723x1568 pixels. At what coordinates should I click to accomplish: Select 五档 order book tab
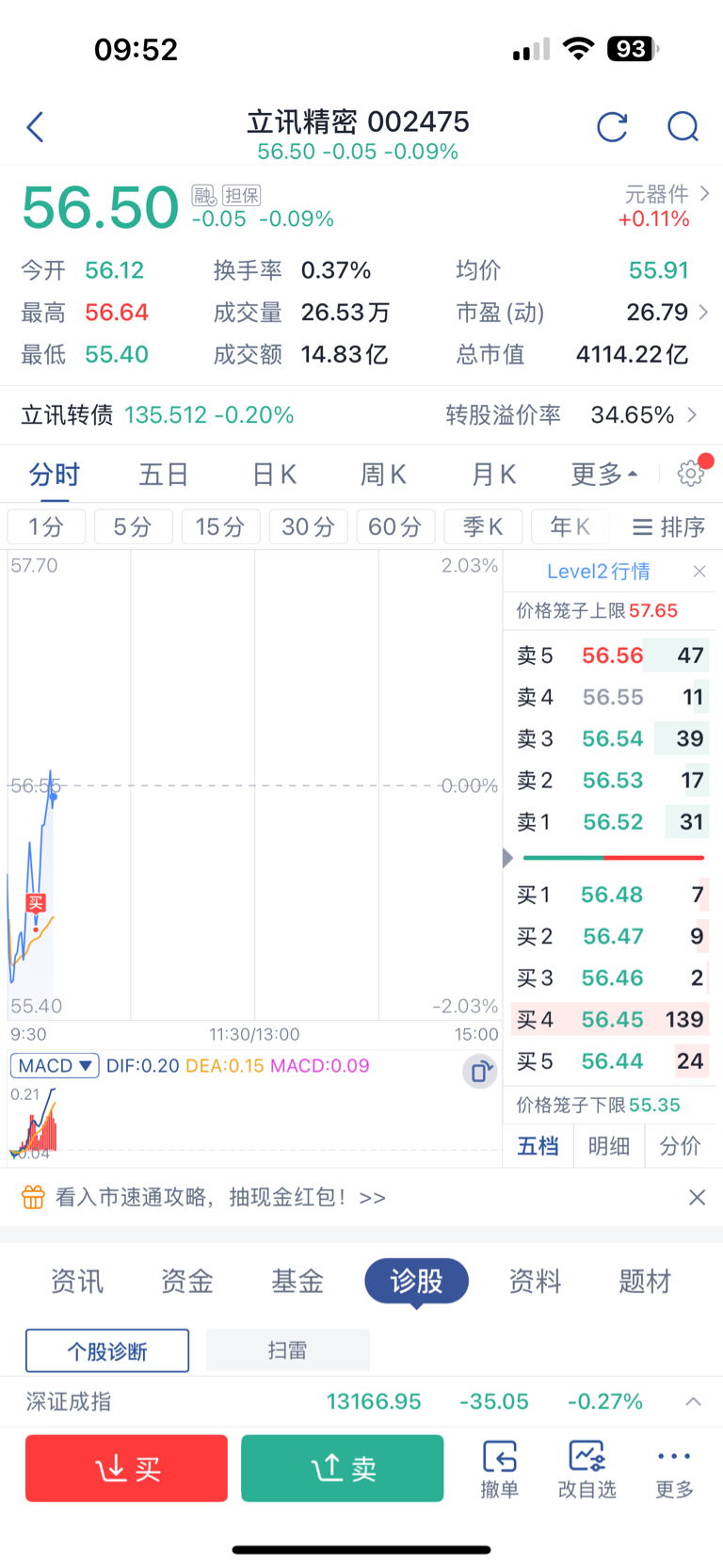pos(538,1146)
